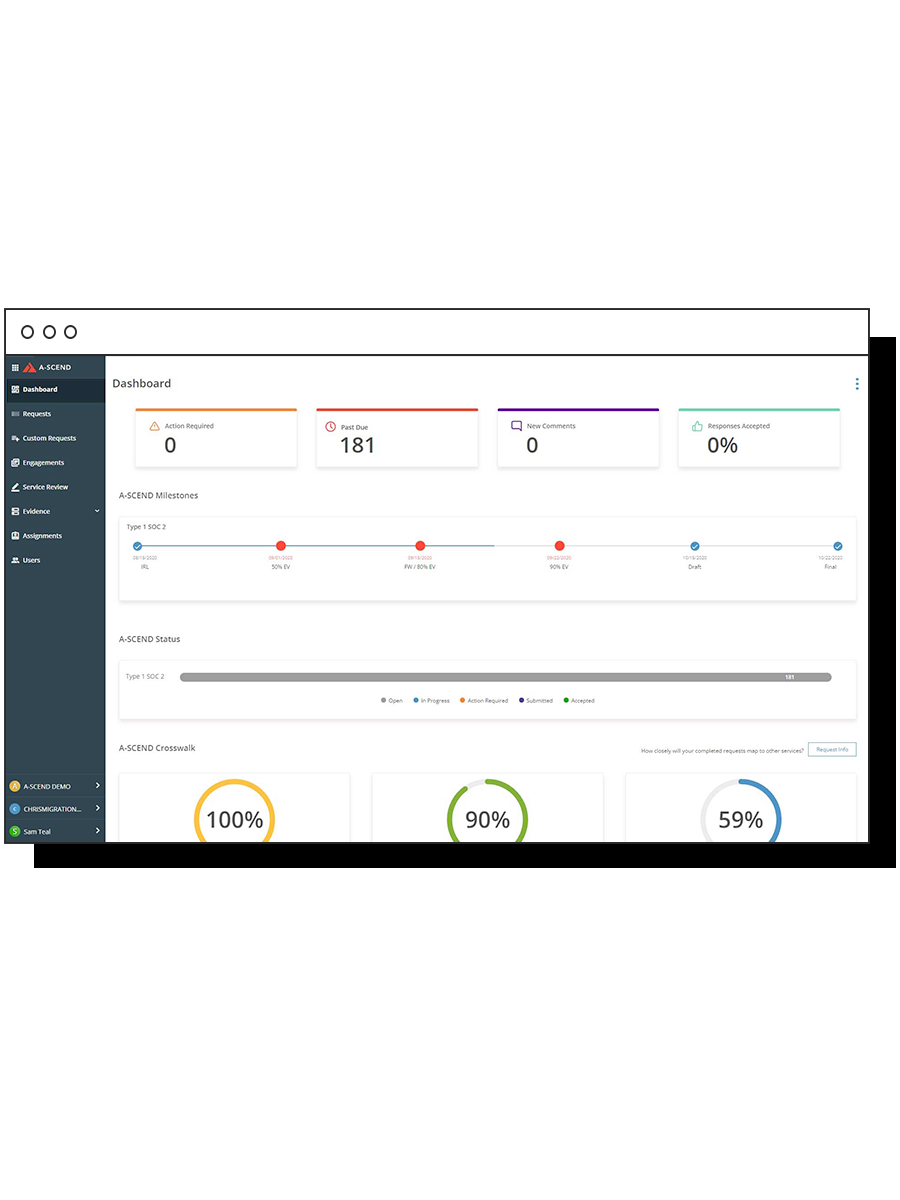
Task: Expand the Evidence submenu chevron
Action: tap(97, 511)
